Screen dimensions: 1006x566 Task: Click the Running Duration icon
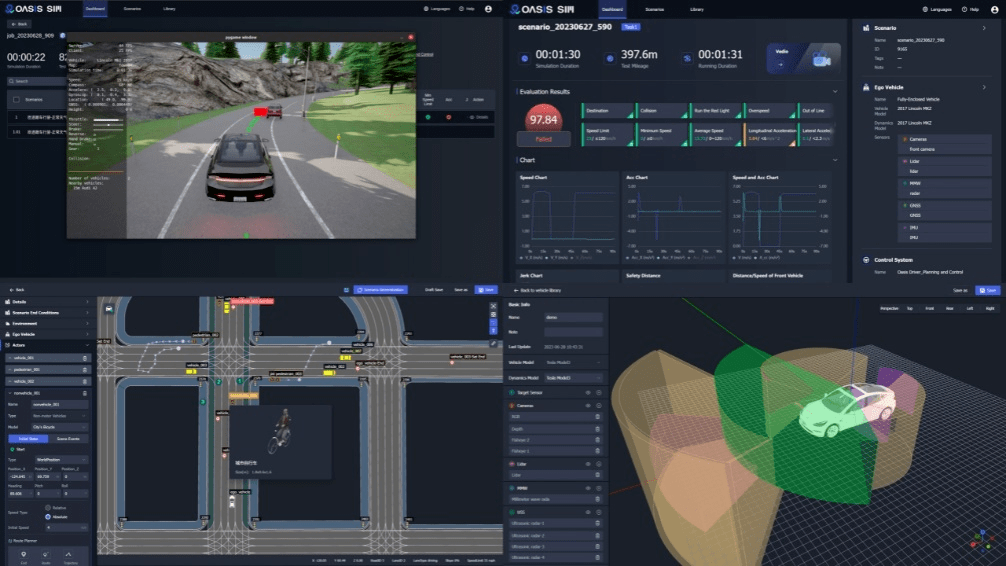(687, 58)
